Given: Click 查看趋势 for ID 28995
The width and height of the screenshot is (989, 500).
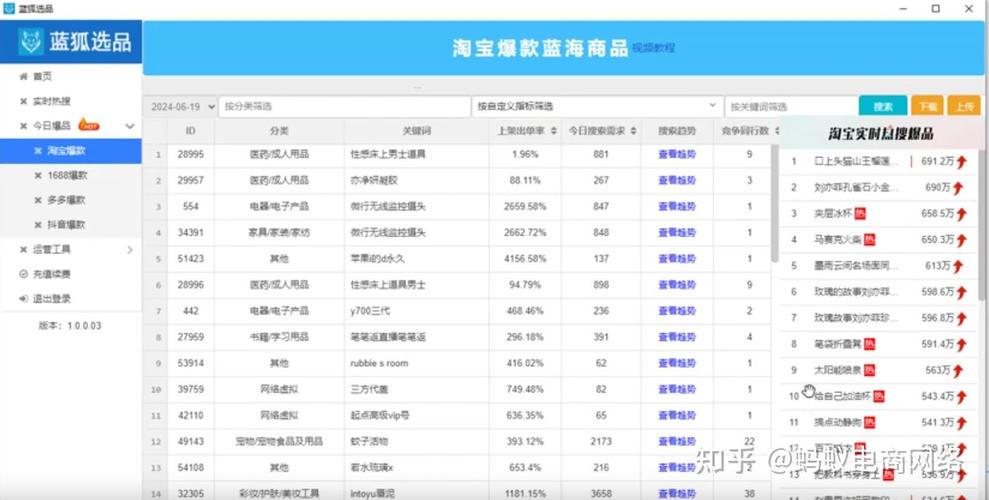Looking at the screenshot, I should 677,154.
